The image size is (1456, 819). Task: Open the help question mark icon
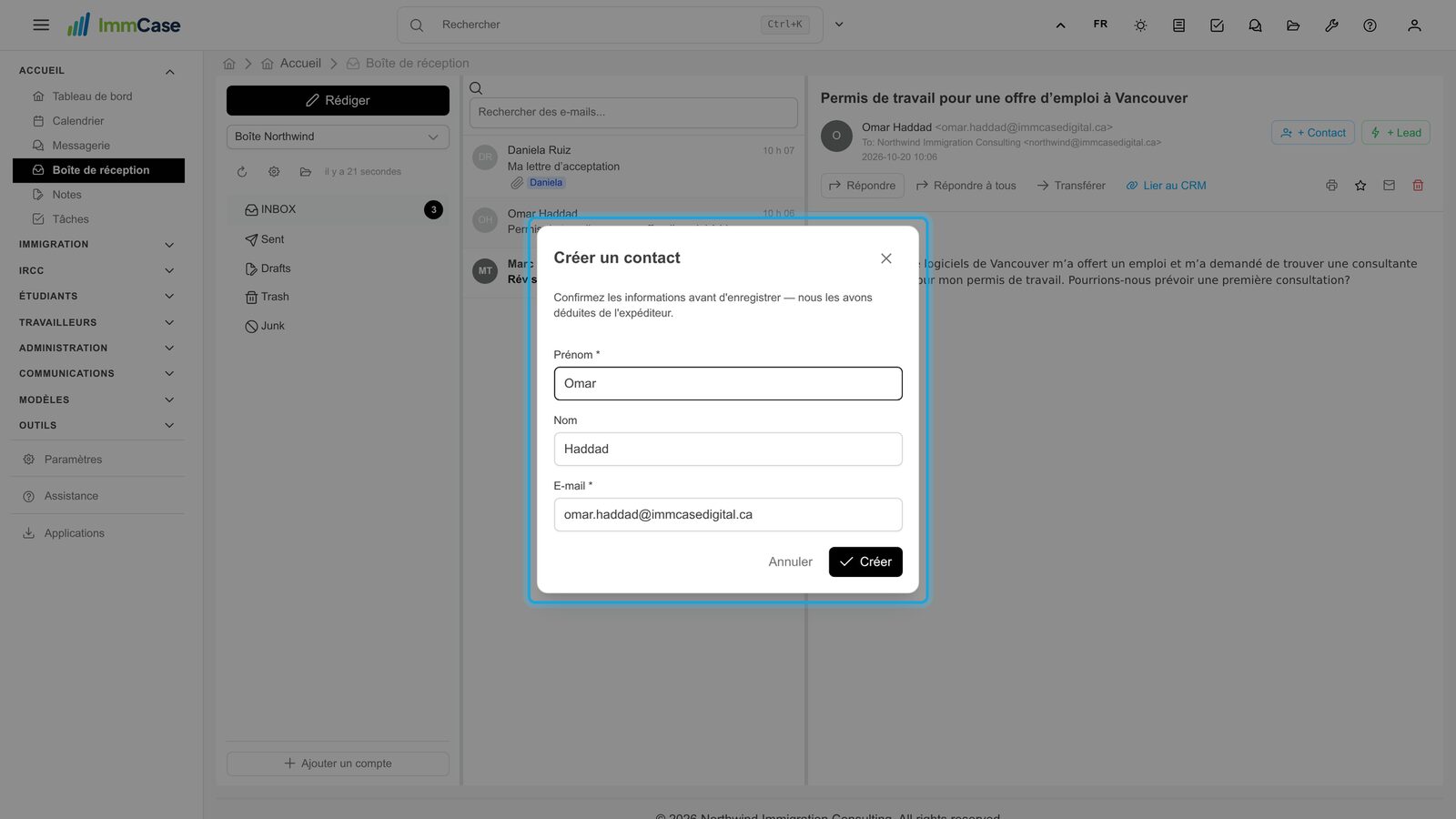pos(1370,25)
